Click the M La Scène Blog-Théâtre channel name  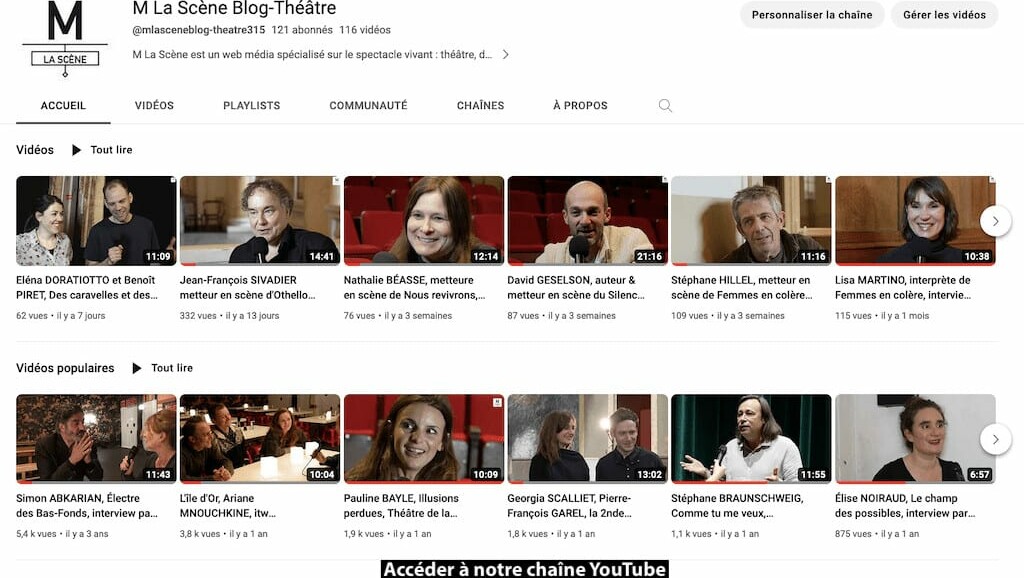click(234, 8)
